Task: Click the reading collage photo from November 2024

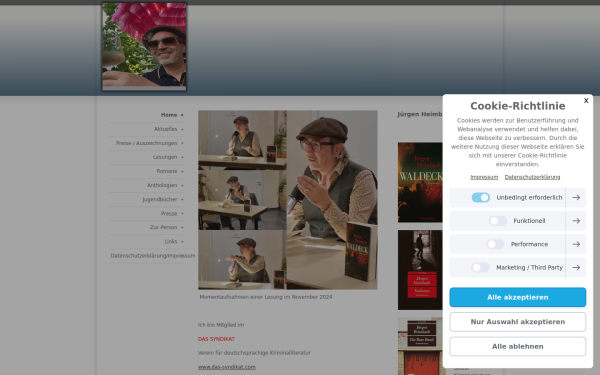Action: tap(288, 200)
